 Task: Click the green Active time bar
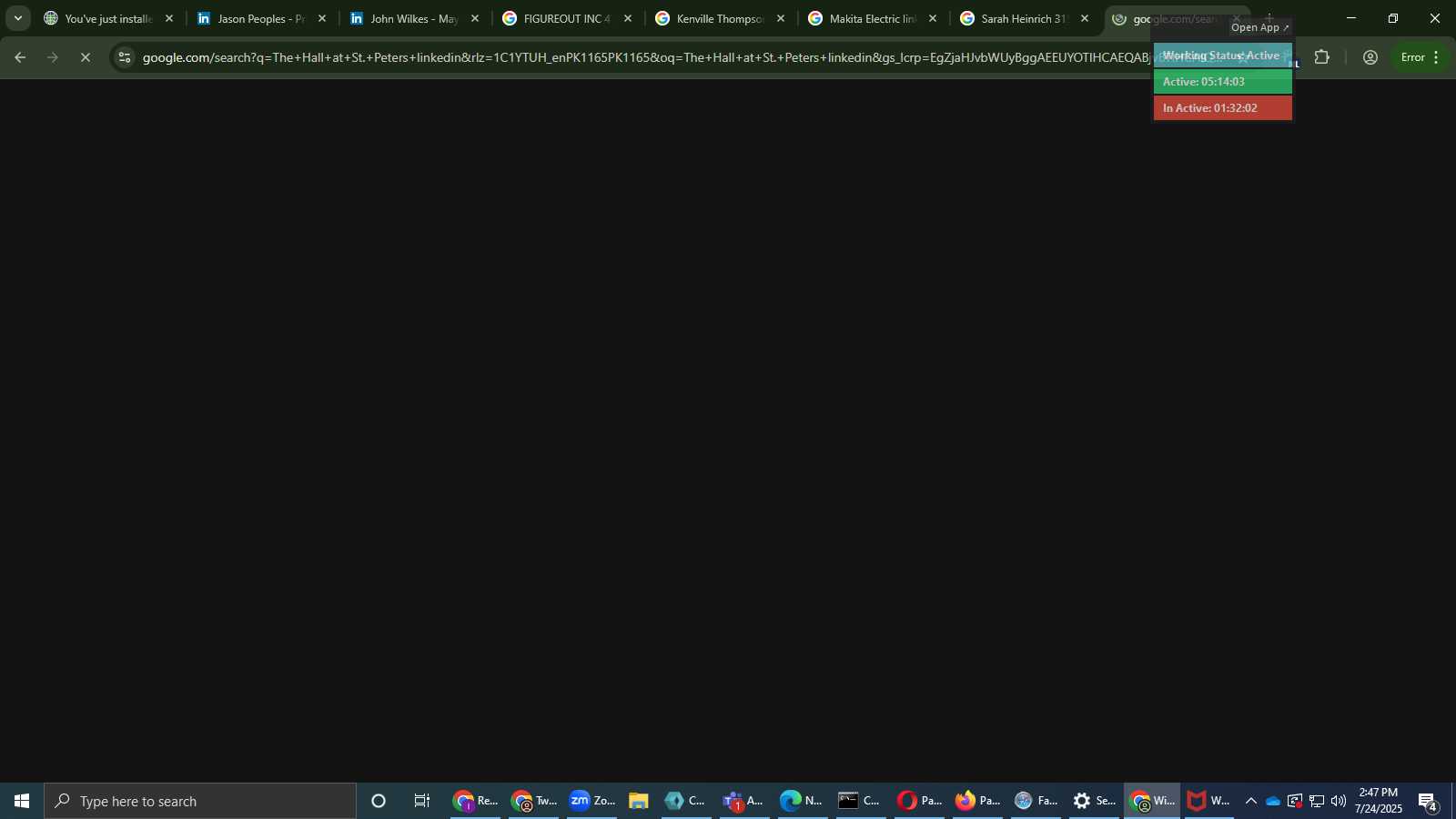(1222, 82)
